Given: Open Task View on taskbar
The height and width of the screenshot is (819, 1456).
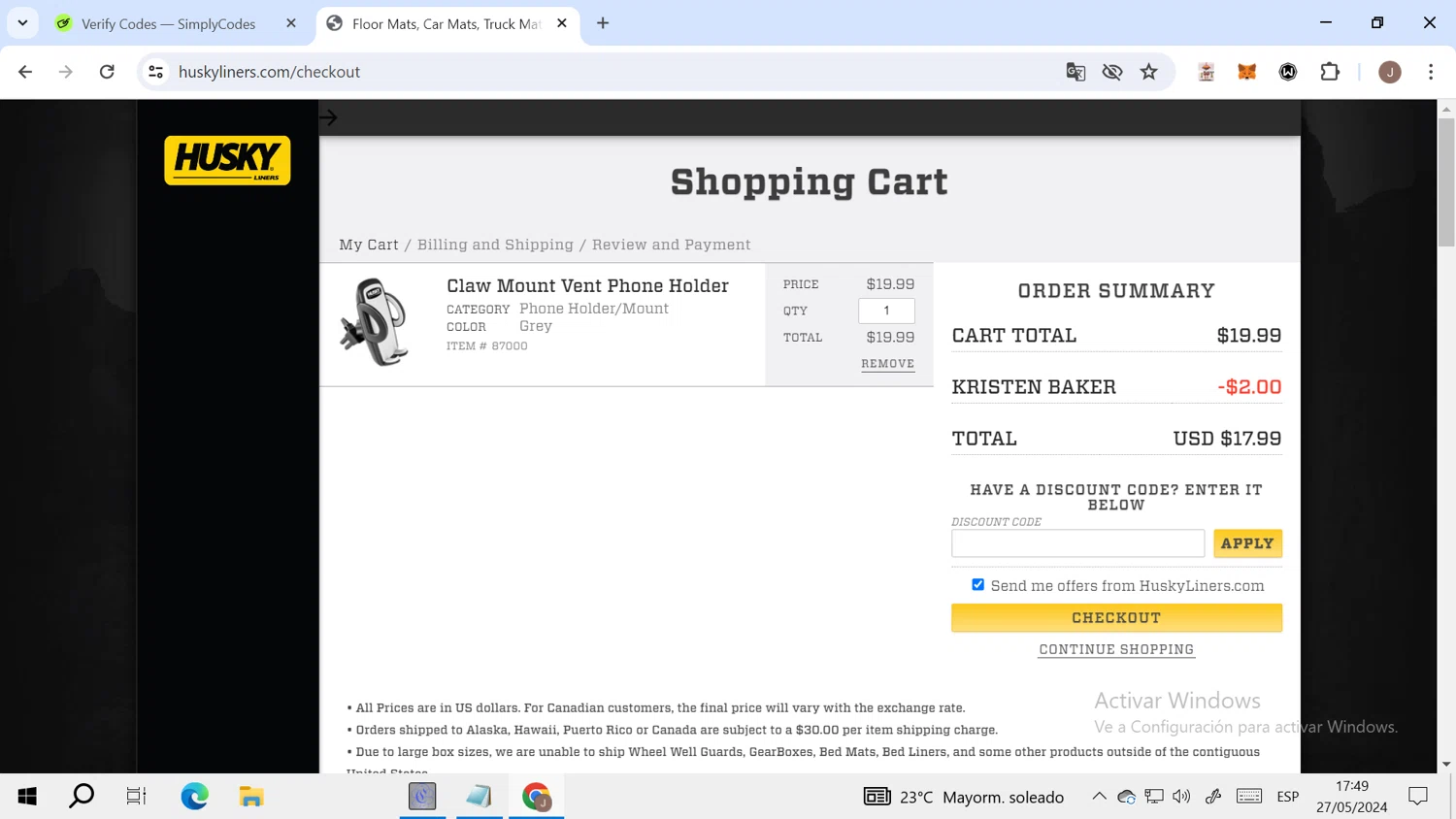Looking at the screenshot, I should click(x=136, y=797).
